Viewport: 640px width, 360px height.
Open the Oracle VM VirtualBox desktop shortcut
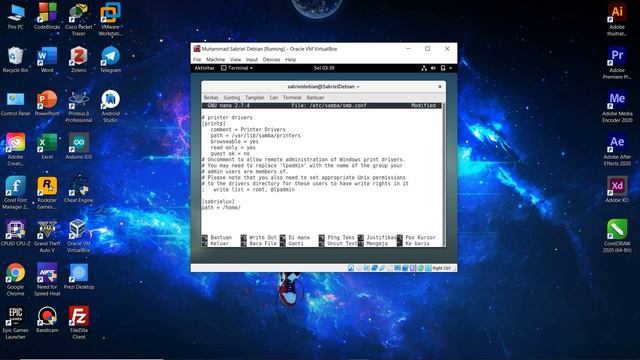pyautogui.click(x=78, y=236)
